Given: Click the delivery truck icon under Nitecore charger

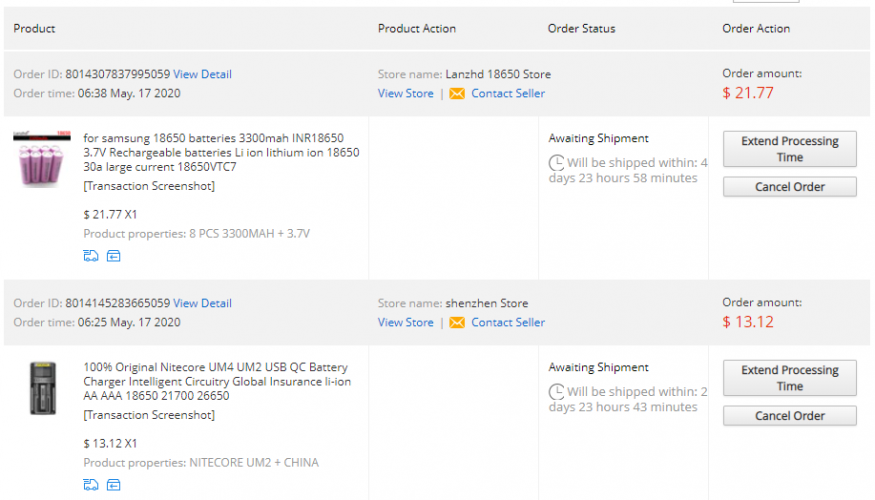Looking at the screenshot, I should click(91, 485).
